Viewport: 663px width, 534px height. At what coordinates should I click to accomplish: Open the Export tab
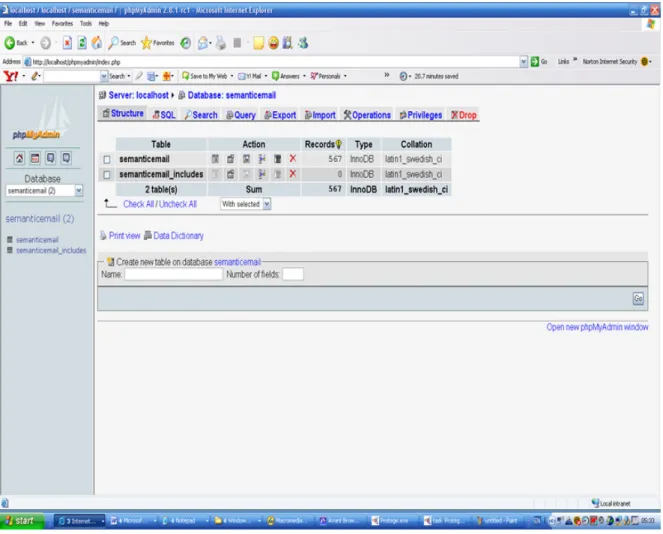click(x=280, y=115)
